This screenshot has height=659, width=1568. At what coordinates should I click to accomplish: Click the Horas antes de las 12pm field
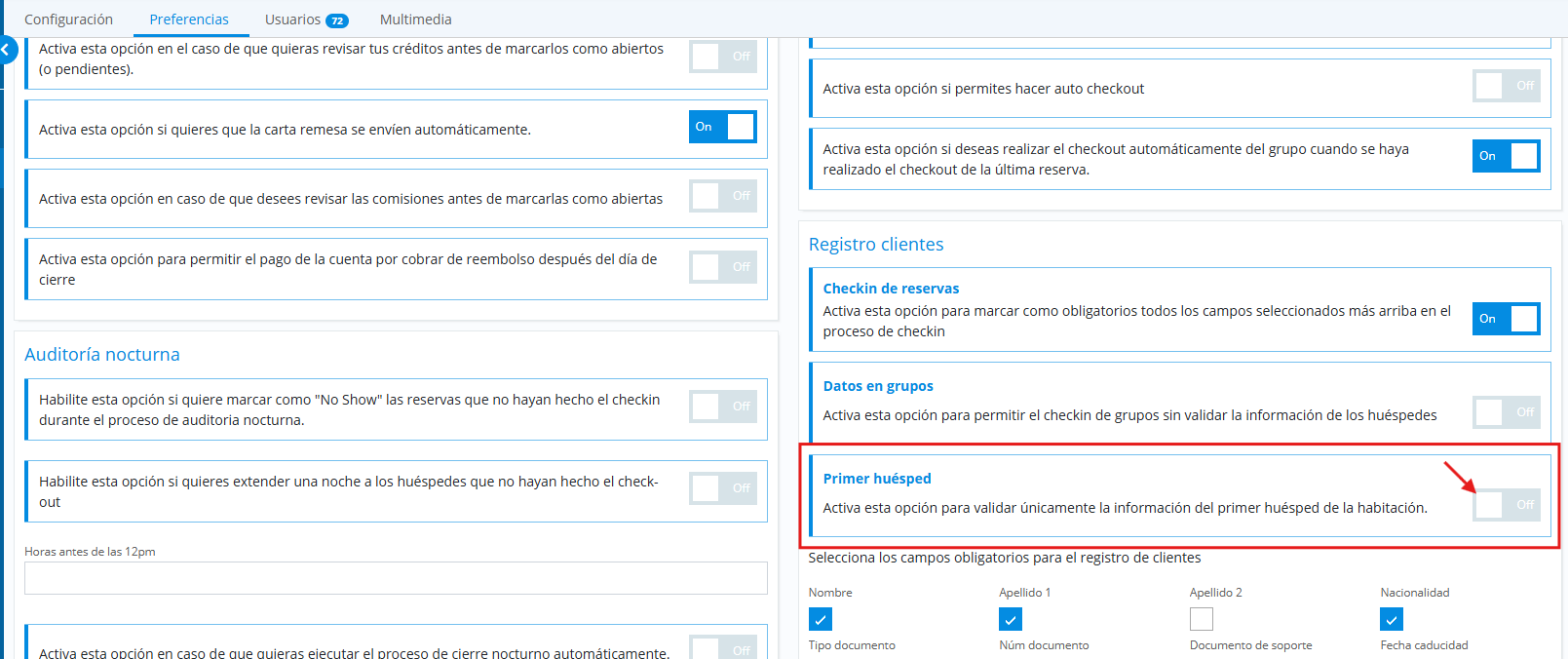click(x=396, y=578)
